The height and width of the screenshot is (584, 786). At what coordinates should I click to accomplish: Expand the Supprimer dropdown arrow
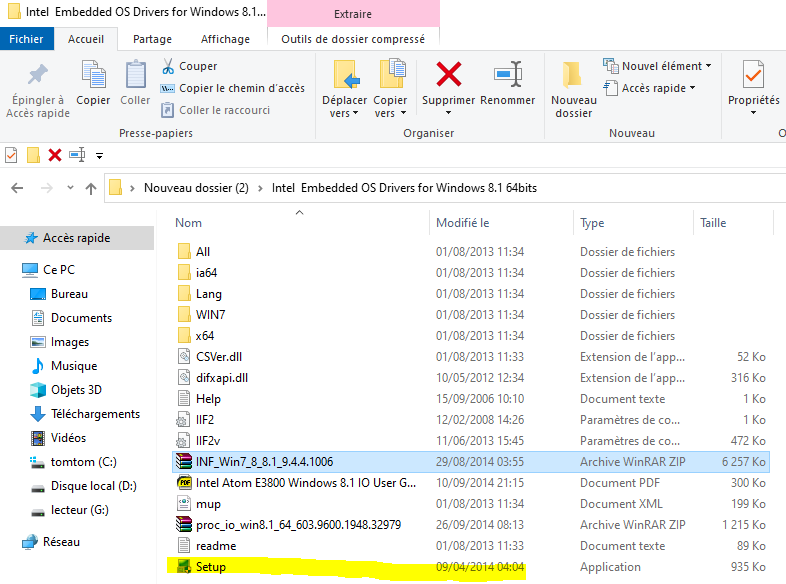[449, 113]
